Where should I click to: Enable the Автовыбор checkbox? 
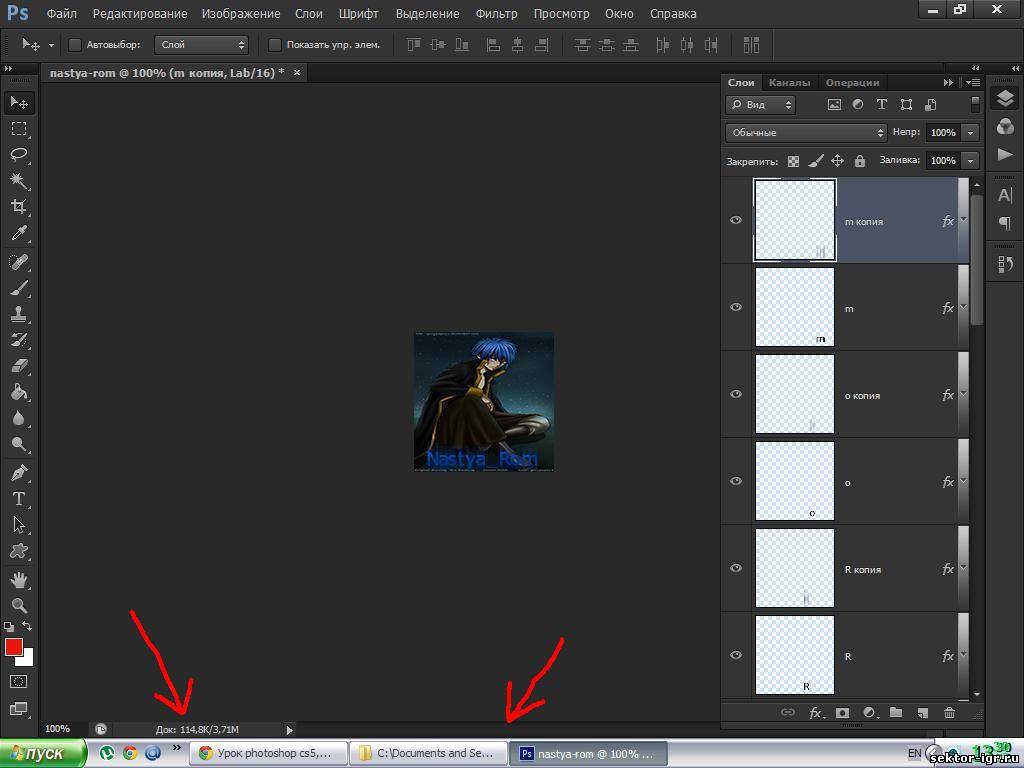click(x=75, y=44)
